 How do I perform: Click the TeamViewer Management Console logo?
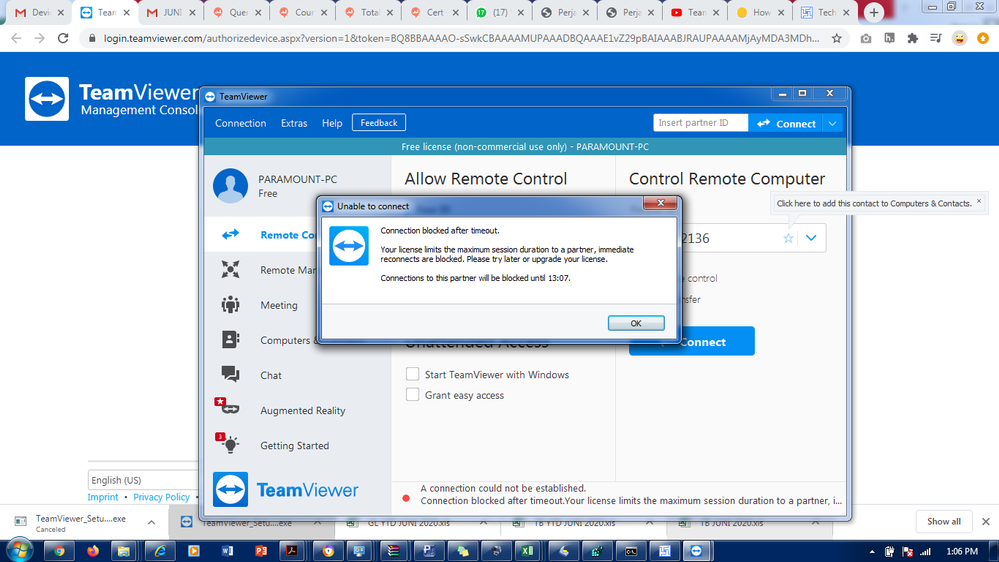tap(111, 99)
